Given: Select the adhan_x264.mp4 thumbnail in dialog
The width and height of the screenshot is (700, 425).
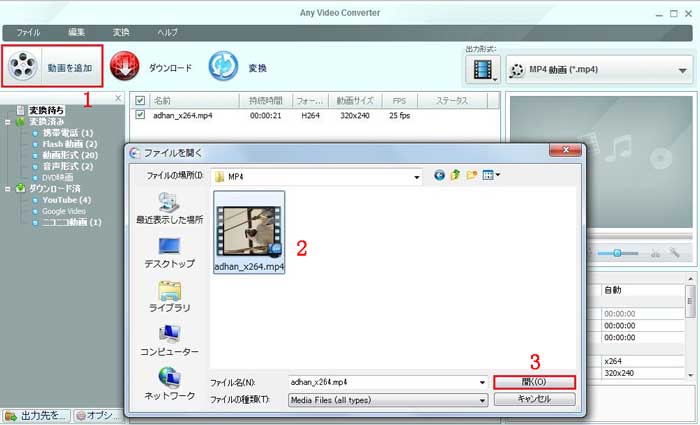Looking at the screenshot, I should [x=249, y=232].
